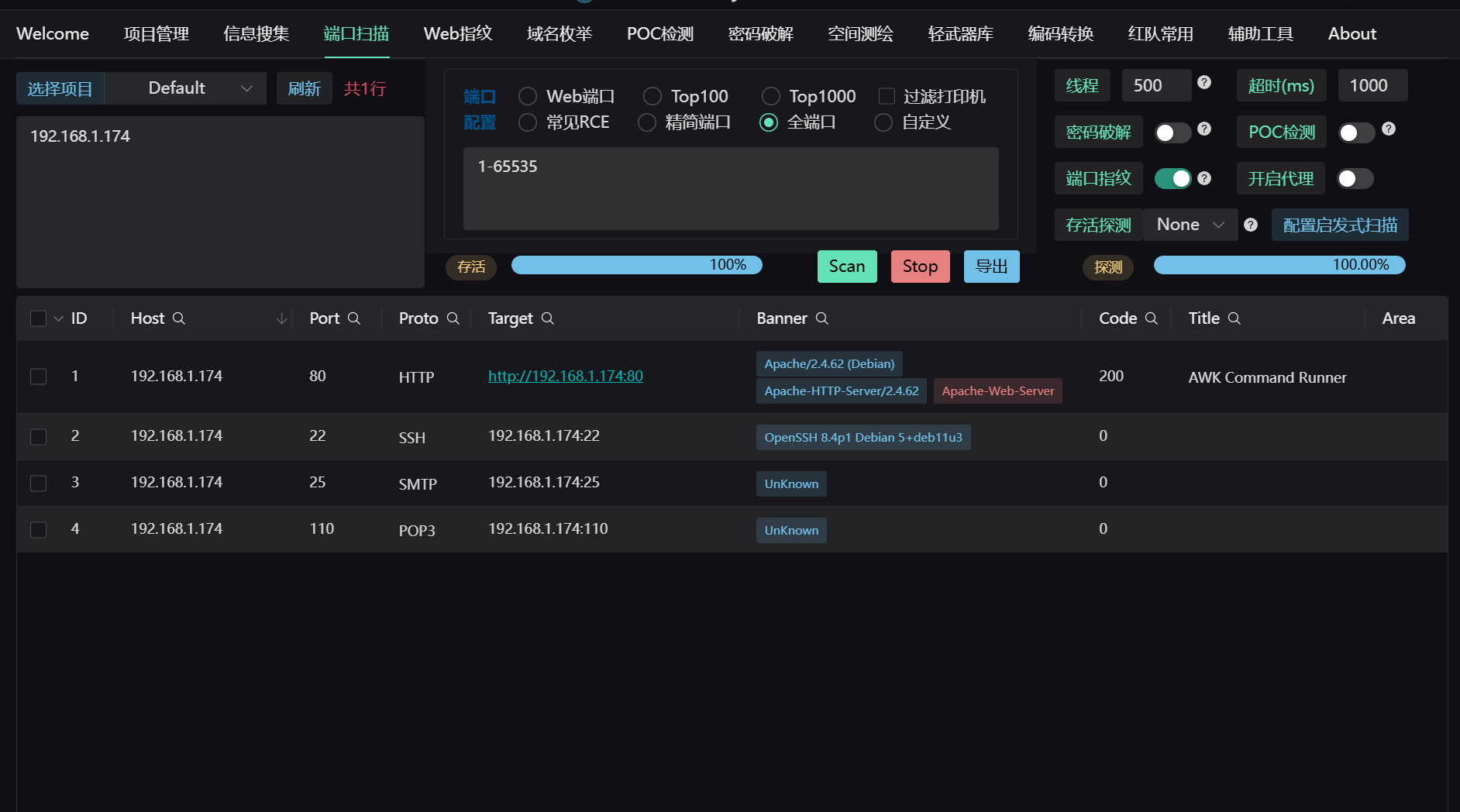
Task: Open the http://192.168.1.174:80 link
Action: coord(566,376)
